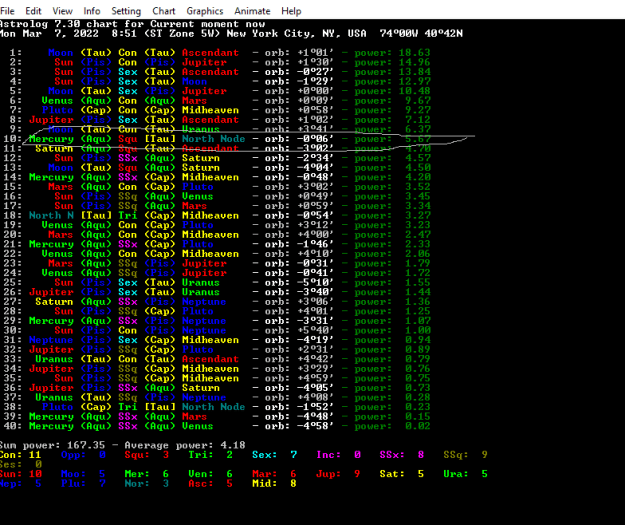625x525 pixels.
Task: Click the 'SSq: 9' aspect count
Action: pyautogui.click(x=466, y=454)
